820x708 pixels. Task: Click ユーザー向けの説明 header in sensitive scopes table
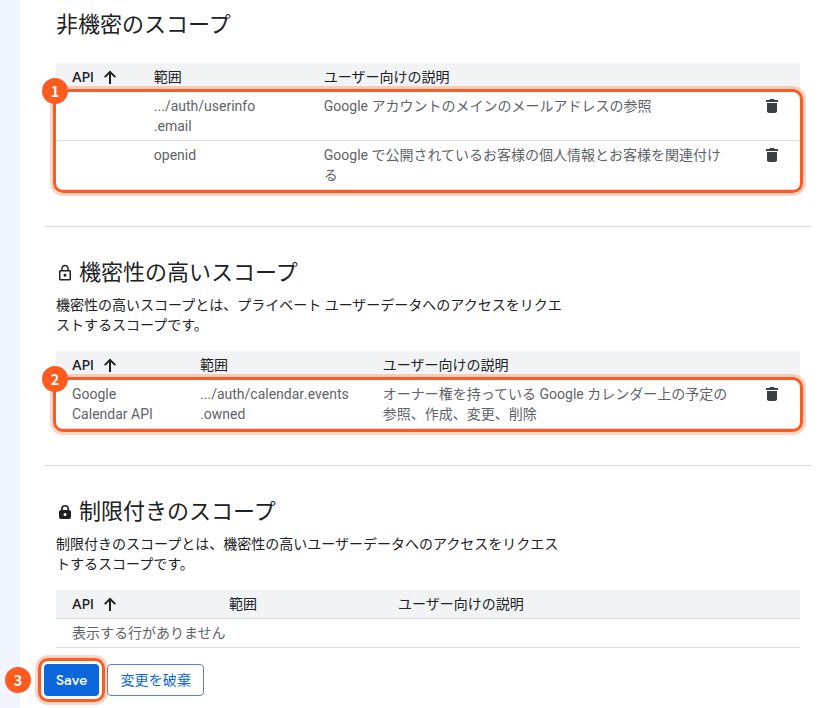[x=446, y=365]
